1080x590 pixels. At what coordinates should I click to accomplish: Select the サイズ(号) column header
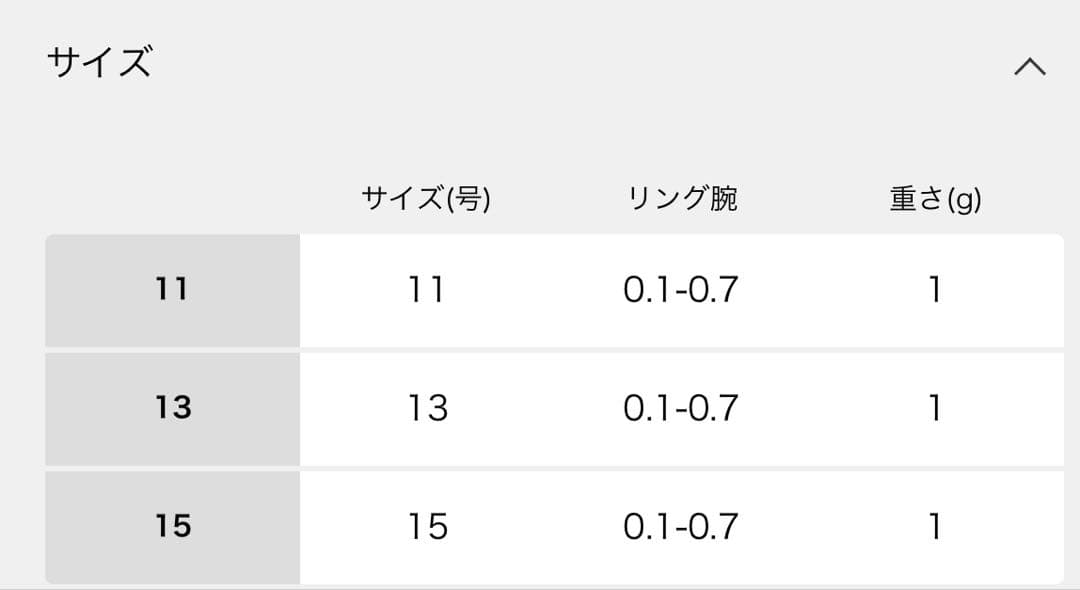(427, 196)
